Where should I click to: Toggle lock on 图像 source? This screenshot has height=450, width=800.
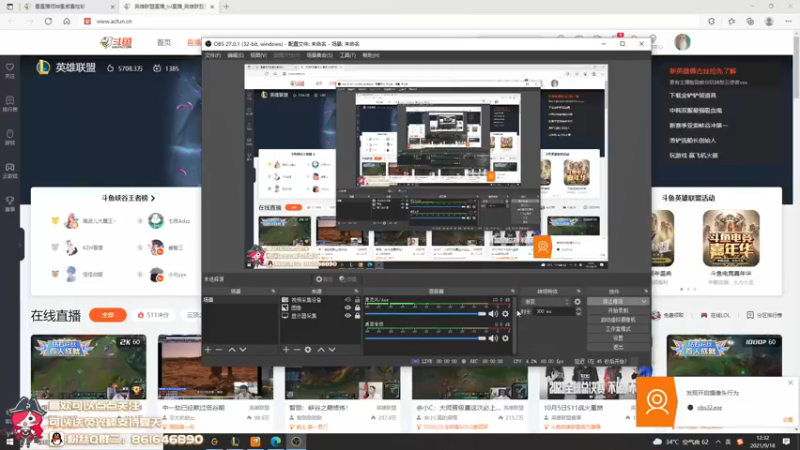click(x=357, y=308)
